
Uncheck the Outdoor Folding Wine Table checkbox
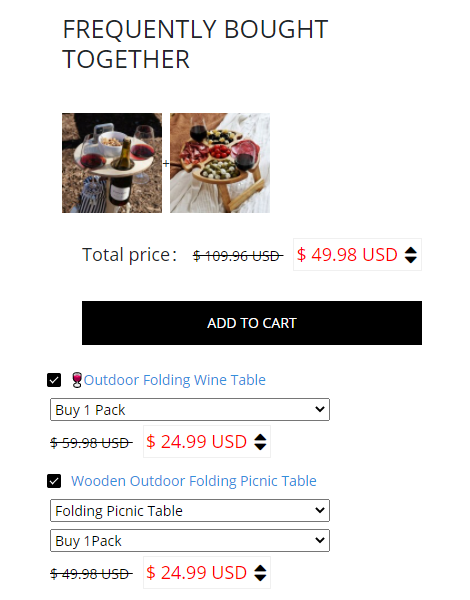pos(54,380)
